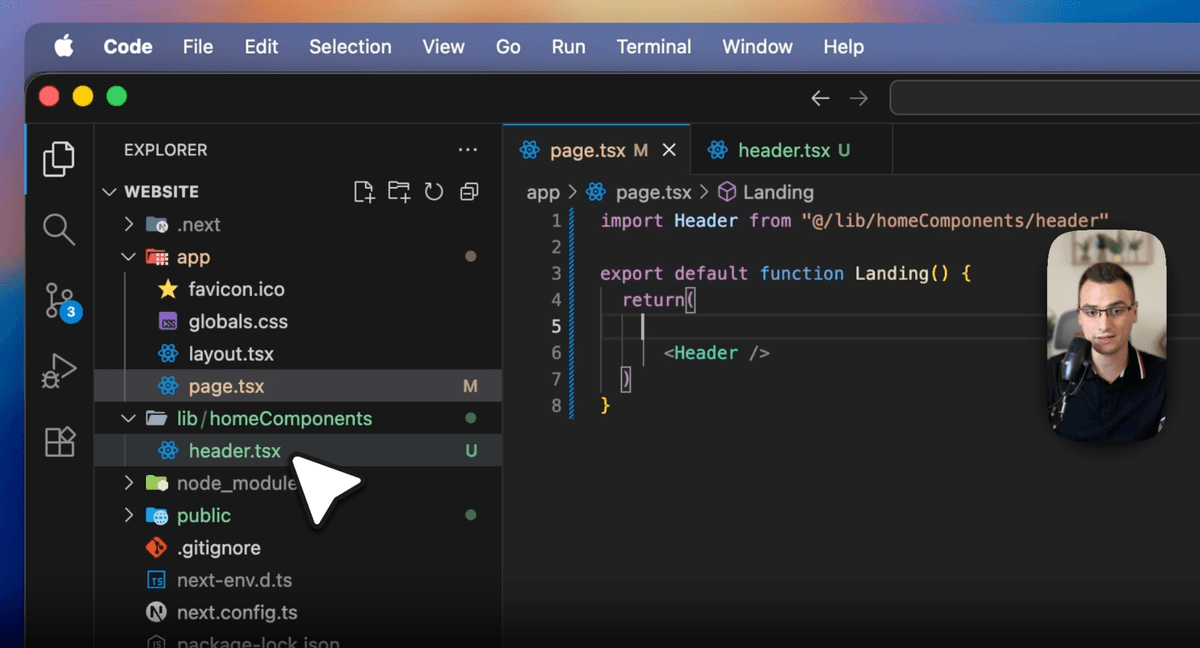Image resolution: width=1200 pixels, height=648 pixels.
Task: Click the New File icon in Explorer
Action: pos(364,192)
